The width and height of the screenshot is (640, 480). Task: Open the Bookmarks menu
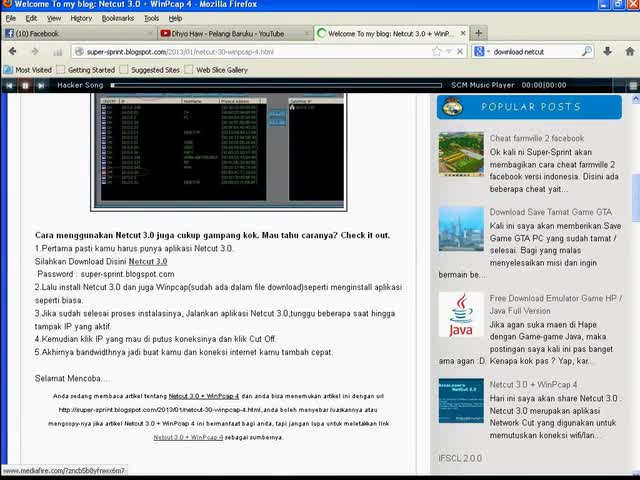(x=118, y=18)
